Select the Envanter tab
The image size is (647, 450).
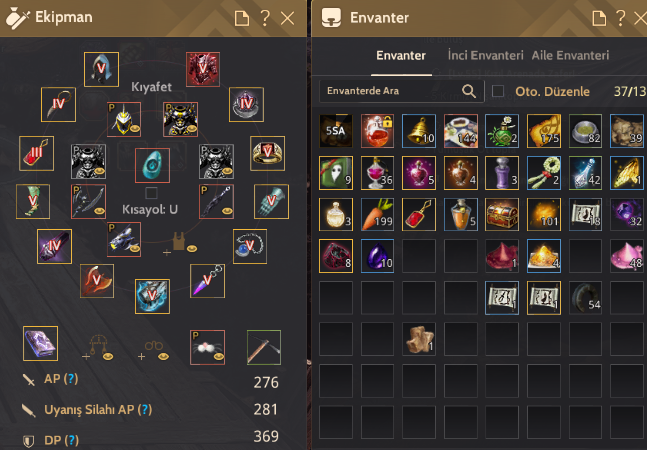401,55
